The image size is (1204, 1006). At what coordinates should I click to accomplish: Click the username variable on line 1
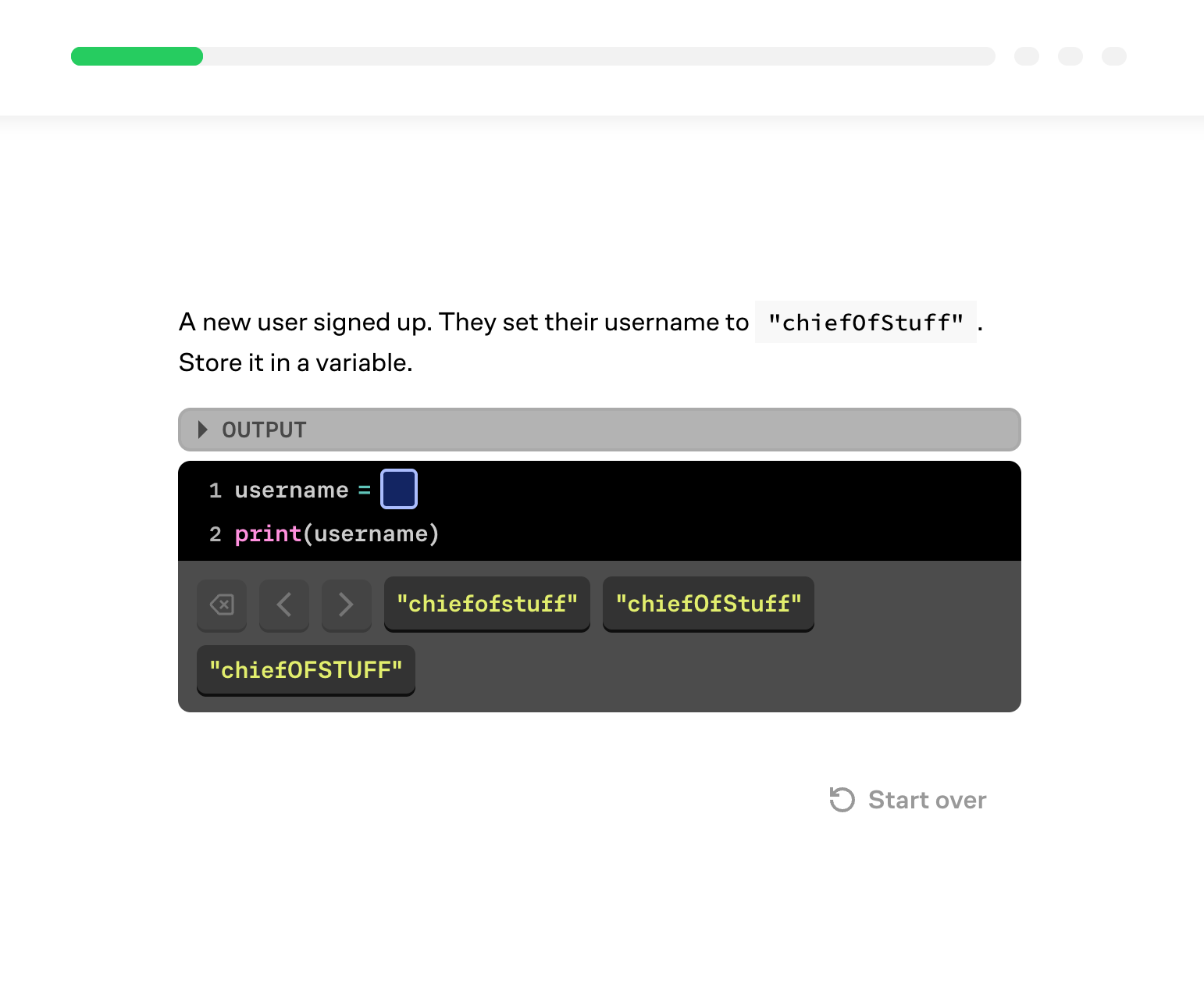tap(291, 491)
